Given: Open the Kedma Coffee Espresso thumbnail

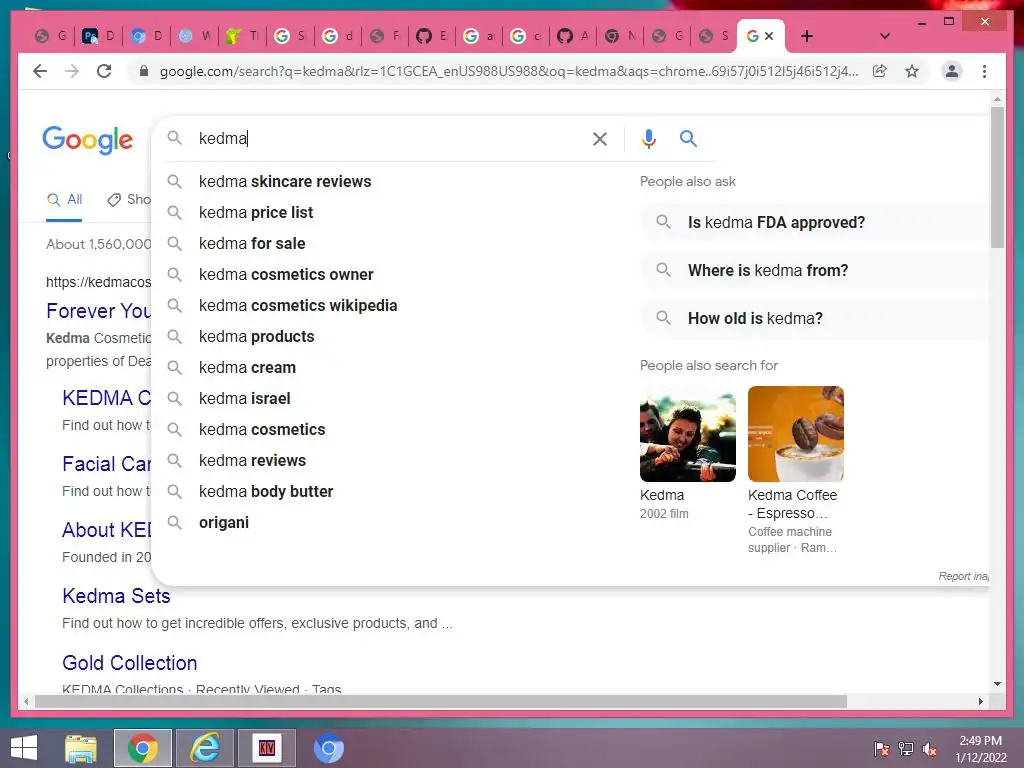Looking at the screenshot, I should click(x=795, y=434).
